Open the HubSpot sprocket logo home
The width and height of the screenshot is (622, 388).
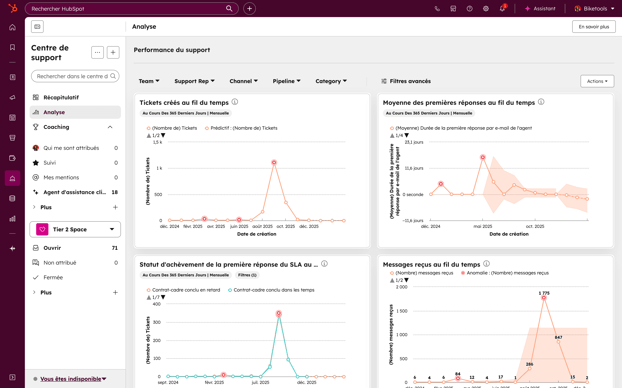pos(13,8)
